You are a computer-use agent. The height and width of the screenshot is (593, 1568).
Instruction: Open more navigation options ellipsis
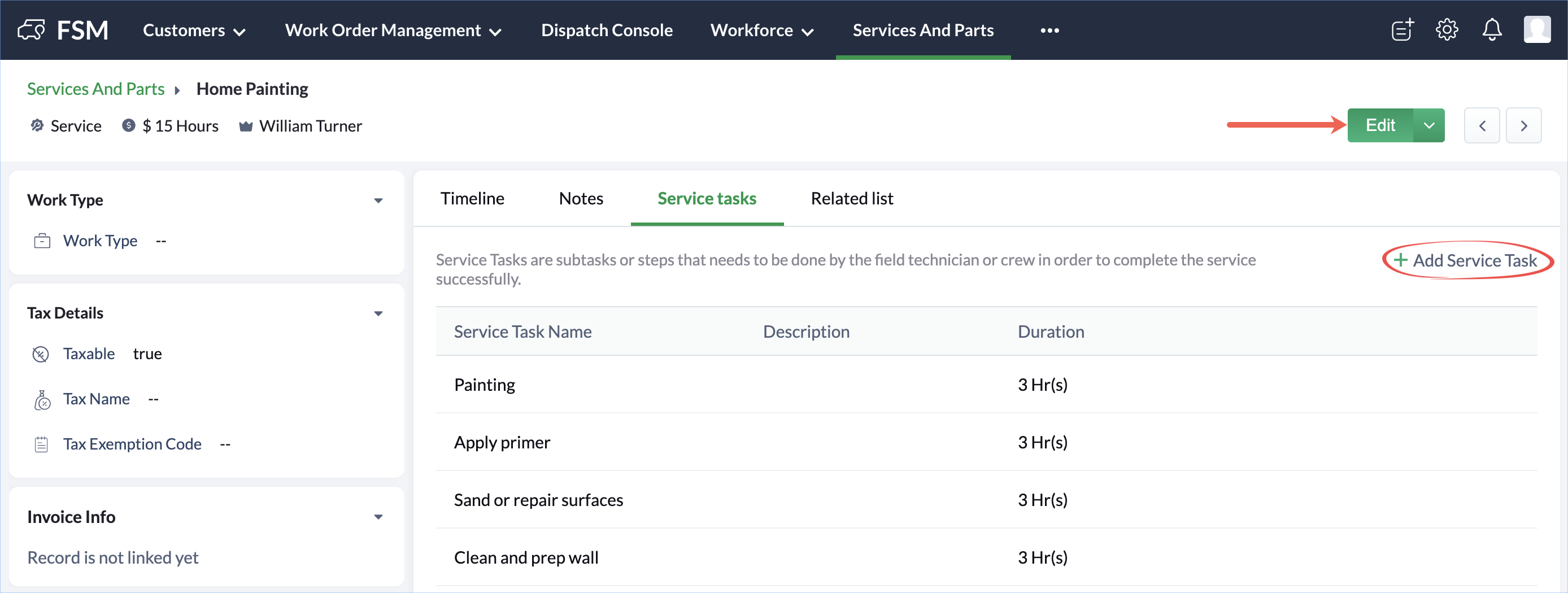(x=1049, y=30)
